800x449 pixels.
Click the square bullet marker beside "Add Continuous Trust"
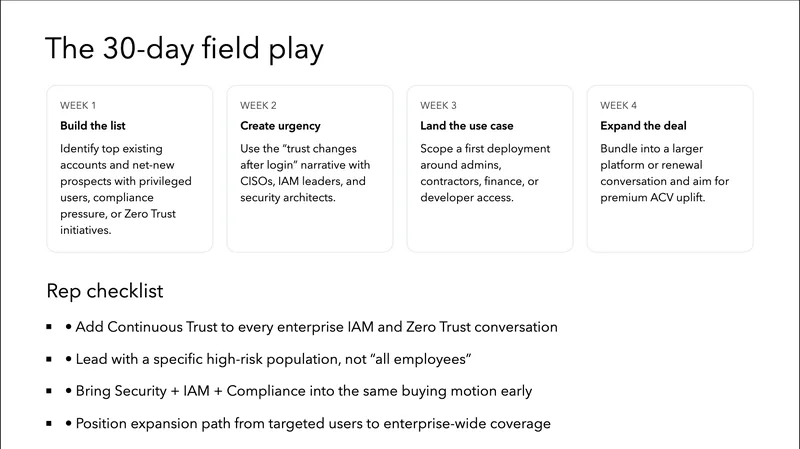tap(49, 327)
